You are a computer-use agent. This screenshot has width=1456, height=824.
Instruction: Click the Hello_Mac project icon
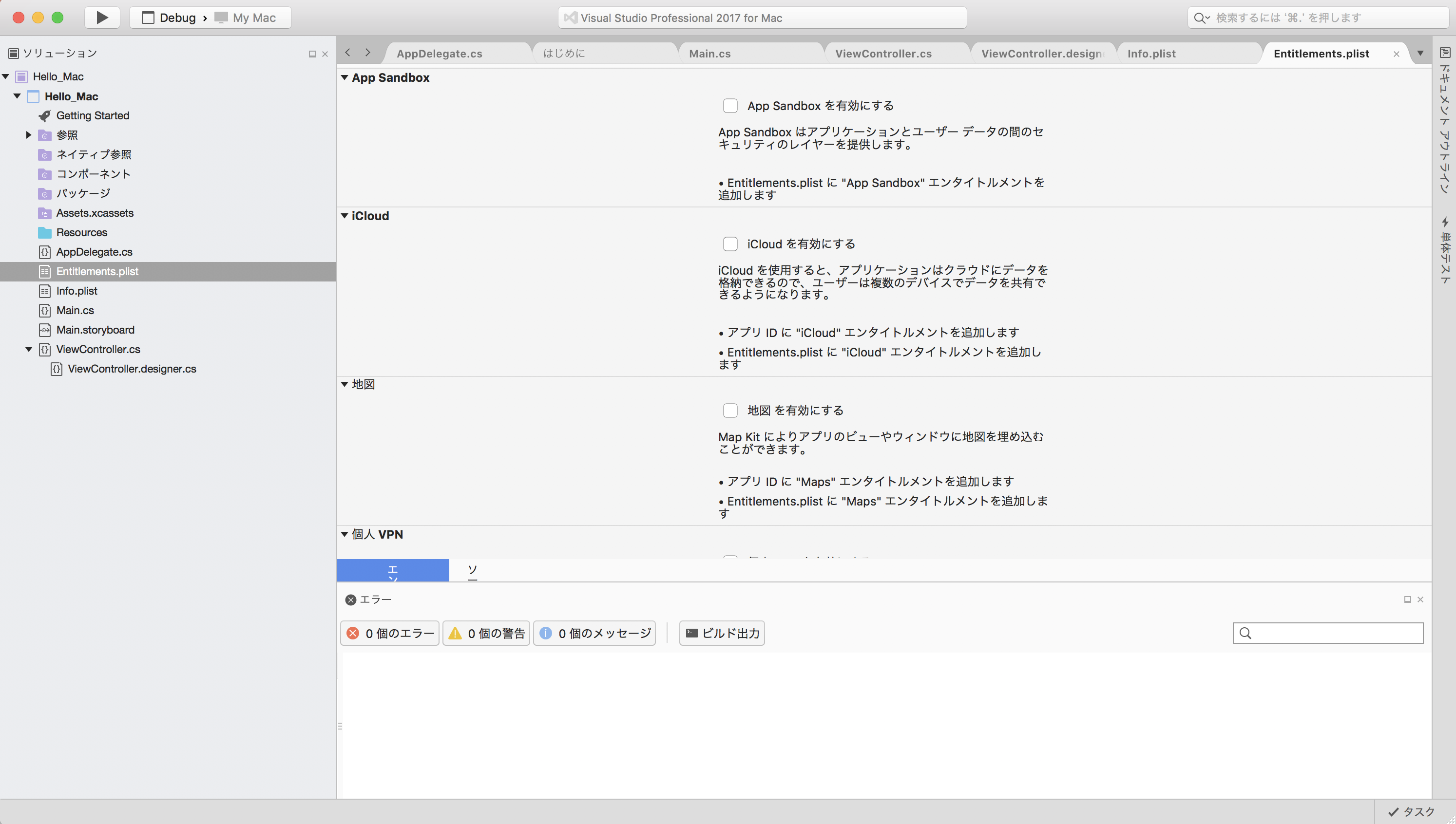click(34, 96)
